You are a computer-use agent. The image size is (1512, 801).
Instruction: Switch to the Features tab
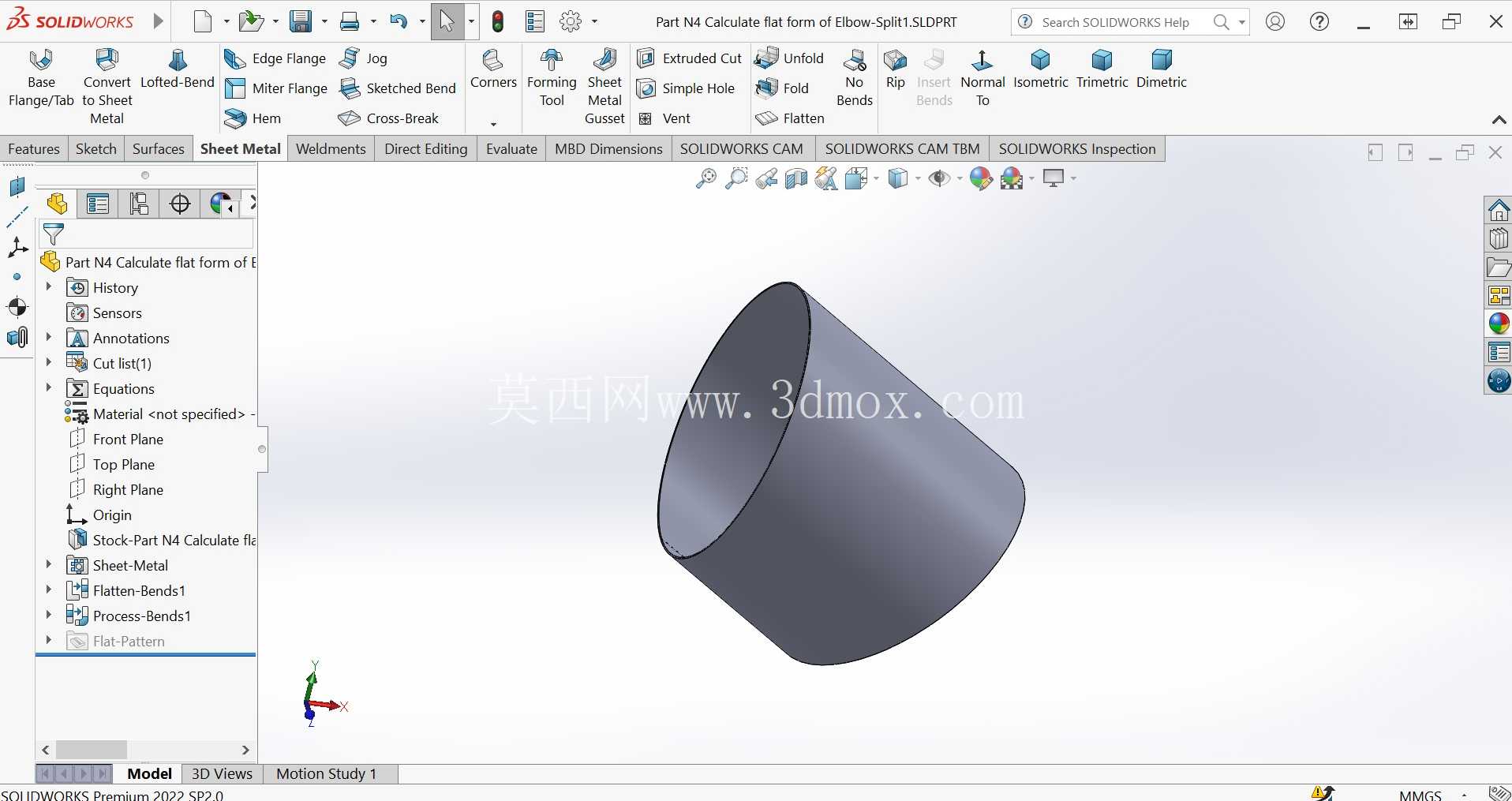pos(34,149)
